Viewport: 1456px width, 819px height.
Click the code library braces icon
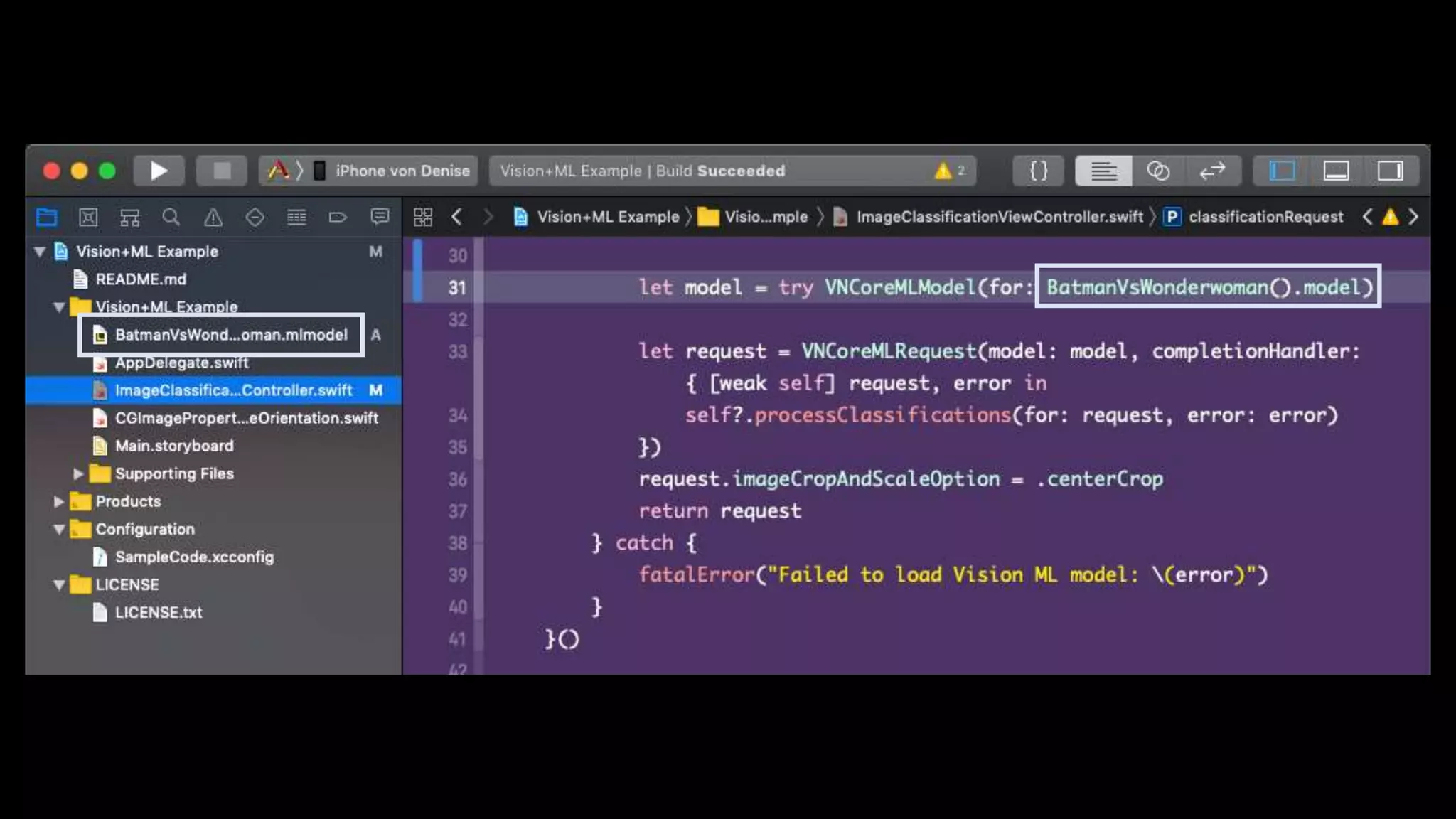tap(1039, 171)
